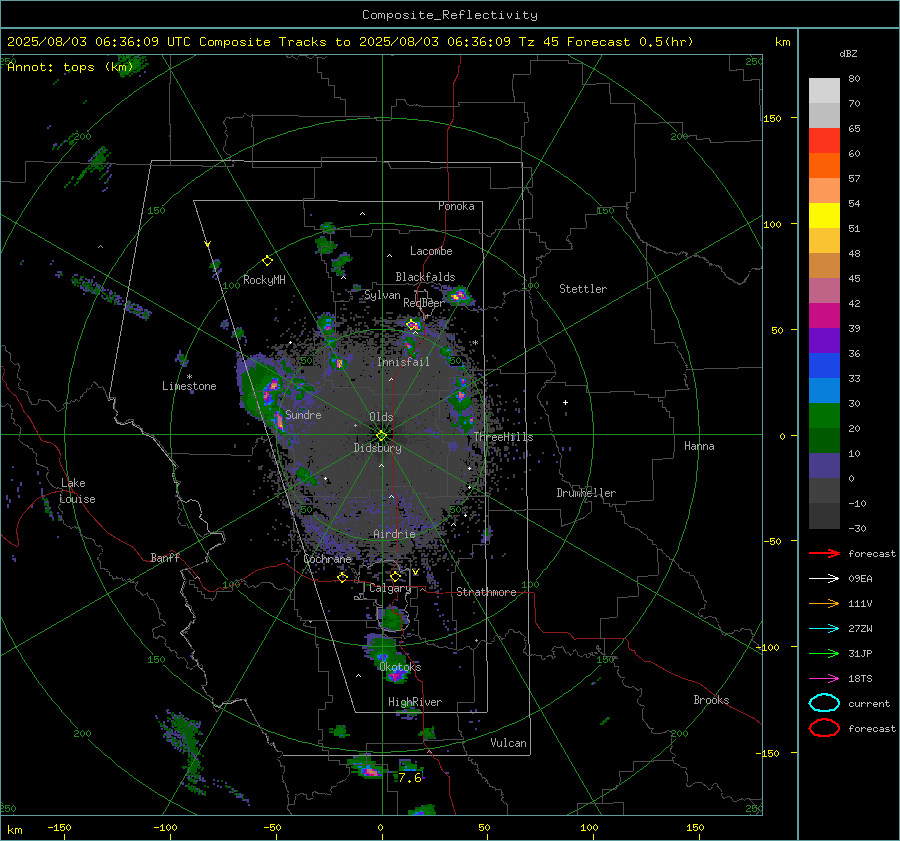Pick the 54 dBZ yellow swatch
This screenshot has height=841, width=900.
pos(824,215)
